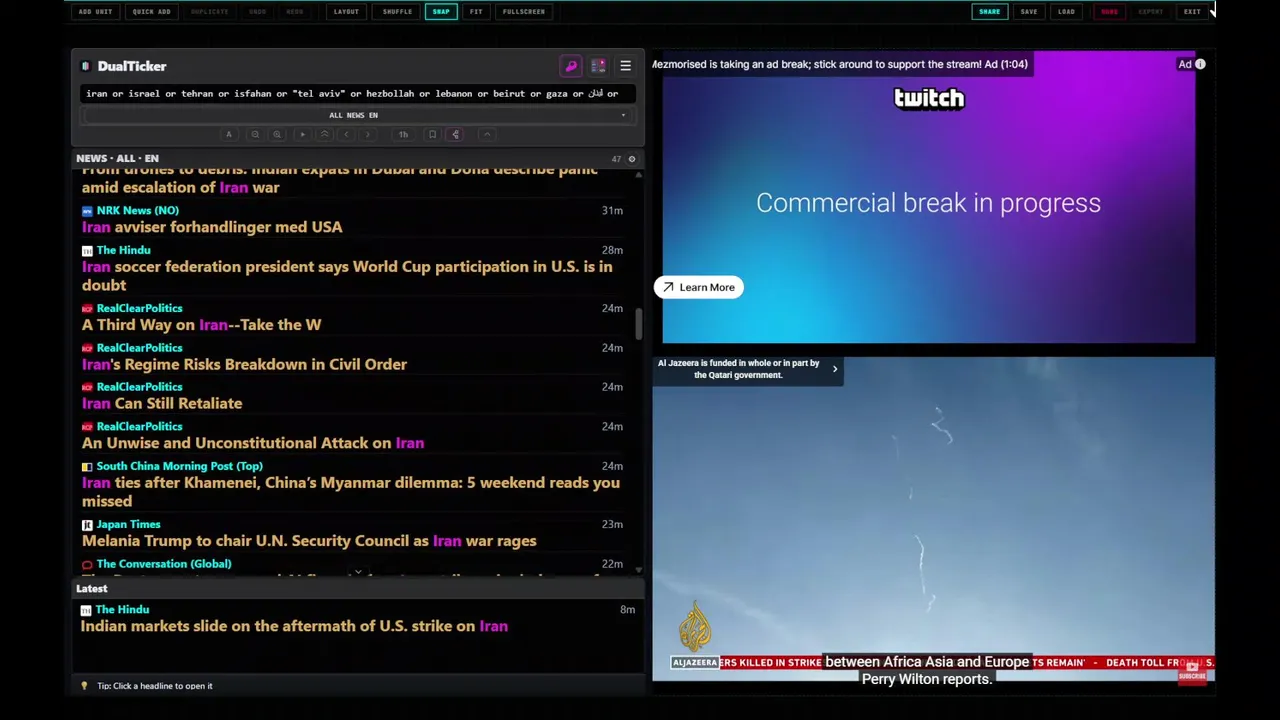Click the play auto-scroll icon

tap(302, 134)
